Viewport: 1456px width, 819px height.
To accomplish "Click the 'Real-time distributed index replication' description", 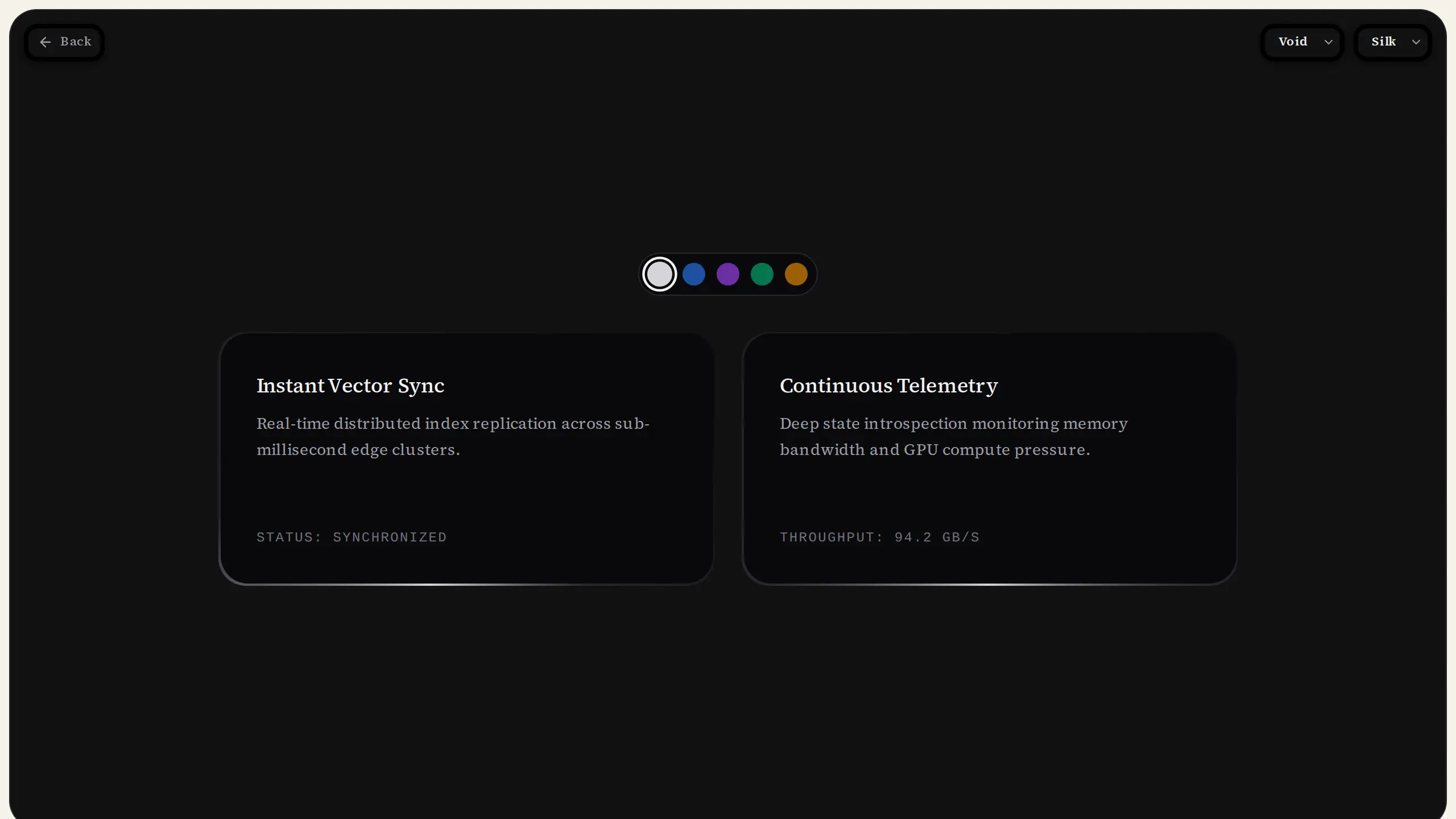I will [453, 436].
